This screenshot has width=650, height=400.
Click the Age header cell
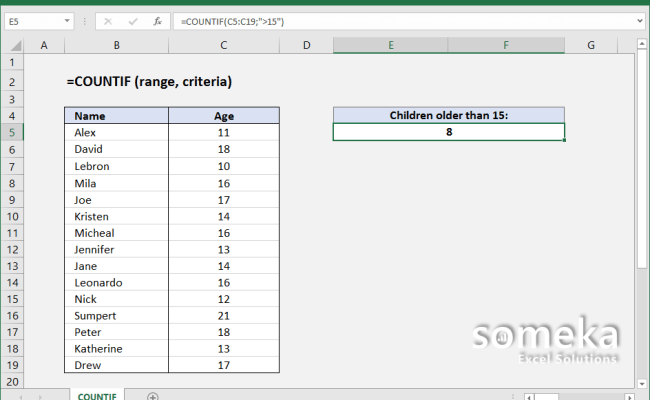pos(224,116)
